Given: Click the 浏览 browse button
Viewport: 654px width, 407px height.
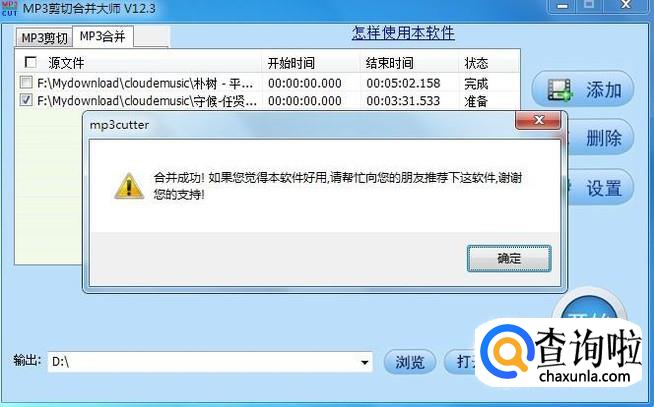Looking at the screenshot, I should tap(410, 362).
